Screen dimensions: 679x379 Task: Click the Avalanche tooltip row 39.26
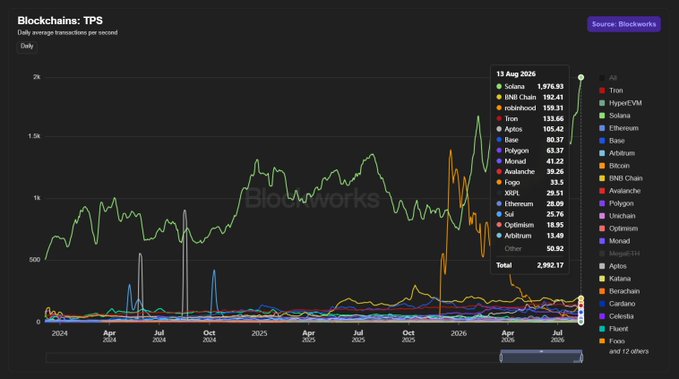530,172
